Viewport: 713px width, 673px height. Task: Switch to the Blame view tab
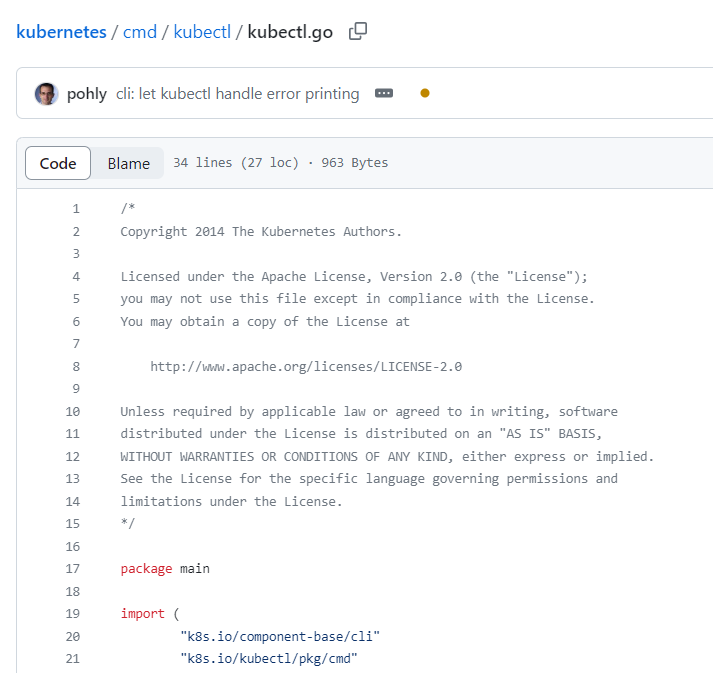pyautogui.click(x=129, y=163)
